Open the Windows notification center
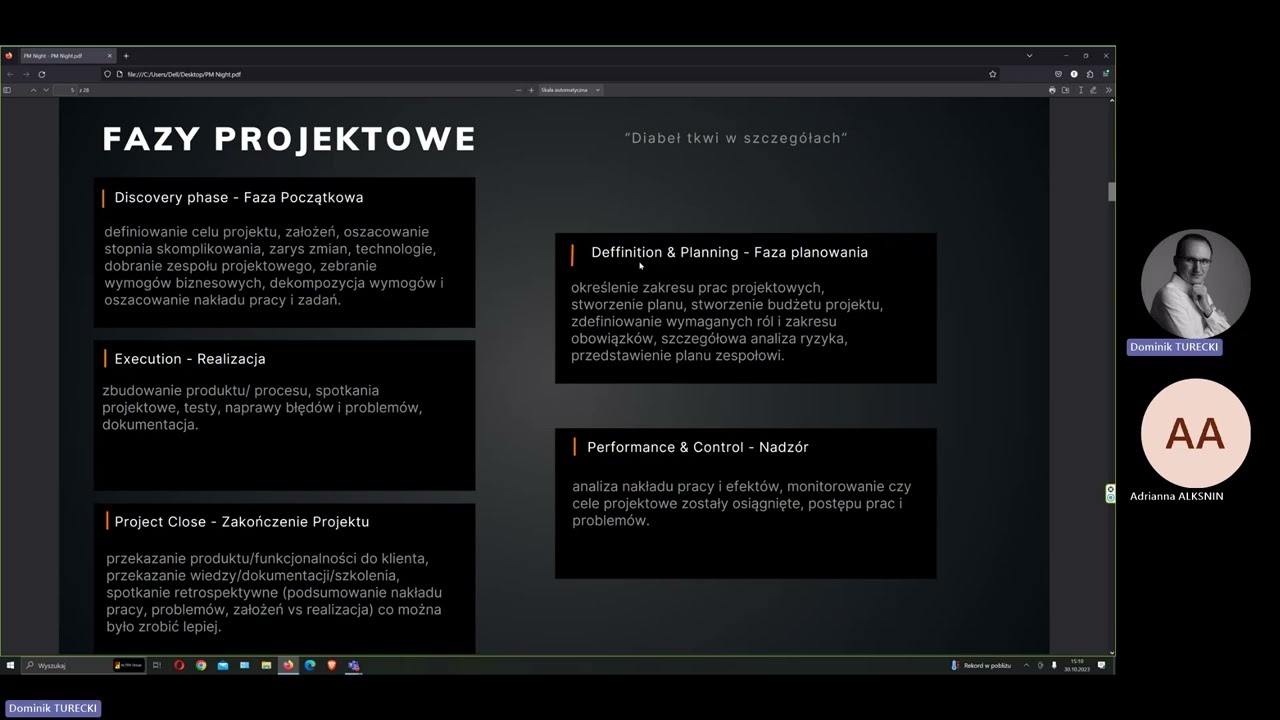1280x720 pixels. click(x=1102, y=665)
